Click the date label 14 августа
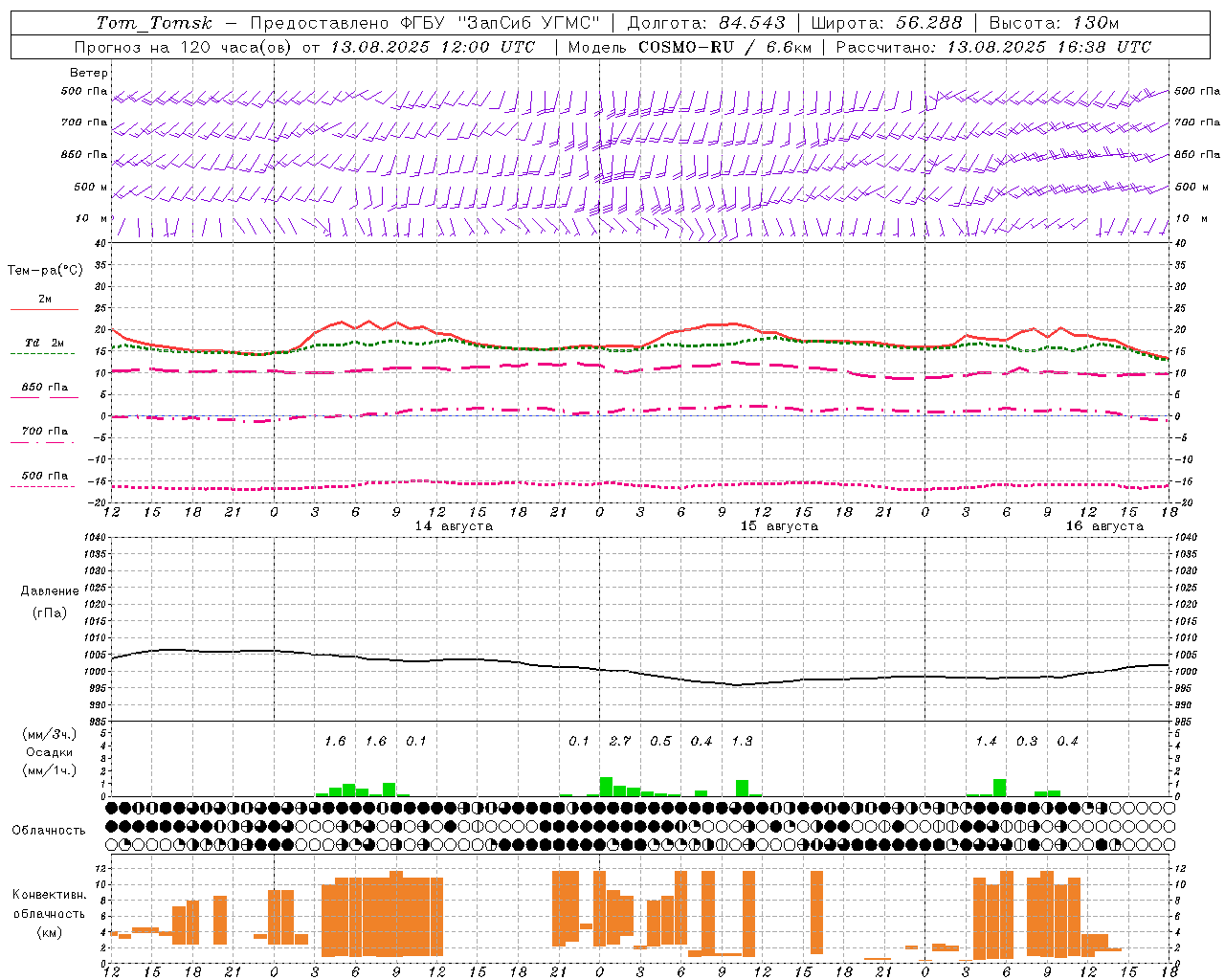 point(454,526)
